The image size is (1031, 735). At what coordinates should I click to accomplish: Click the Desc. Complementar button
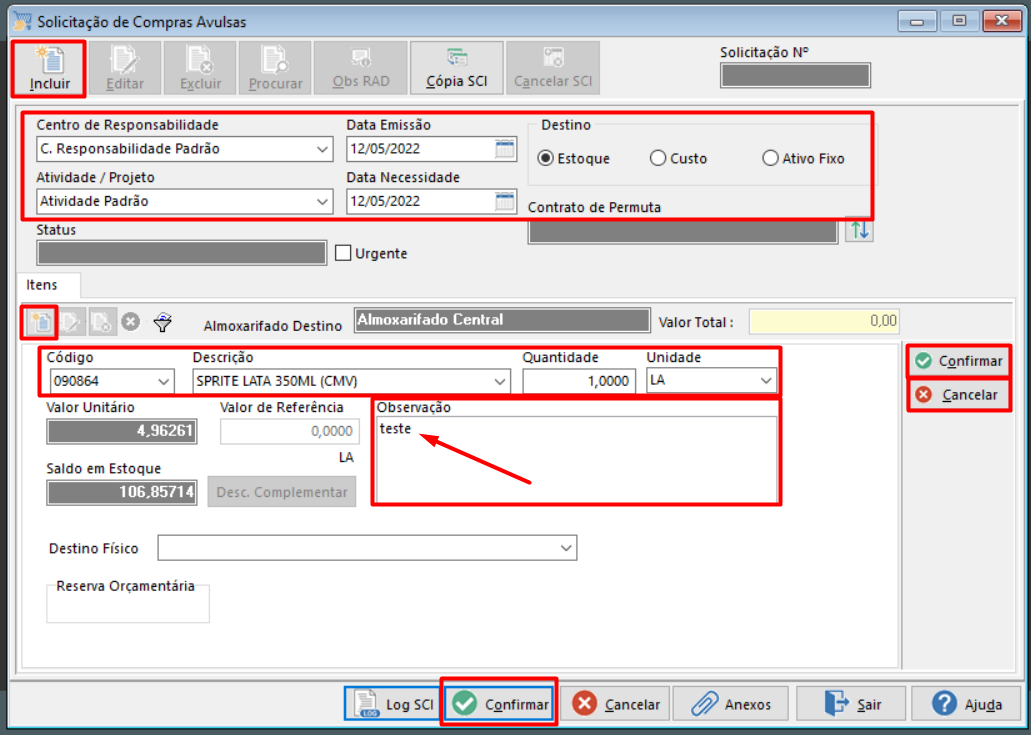pos(282,492)
